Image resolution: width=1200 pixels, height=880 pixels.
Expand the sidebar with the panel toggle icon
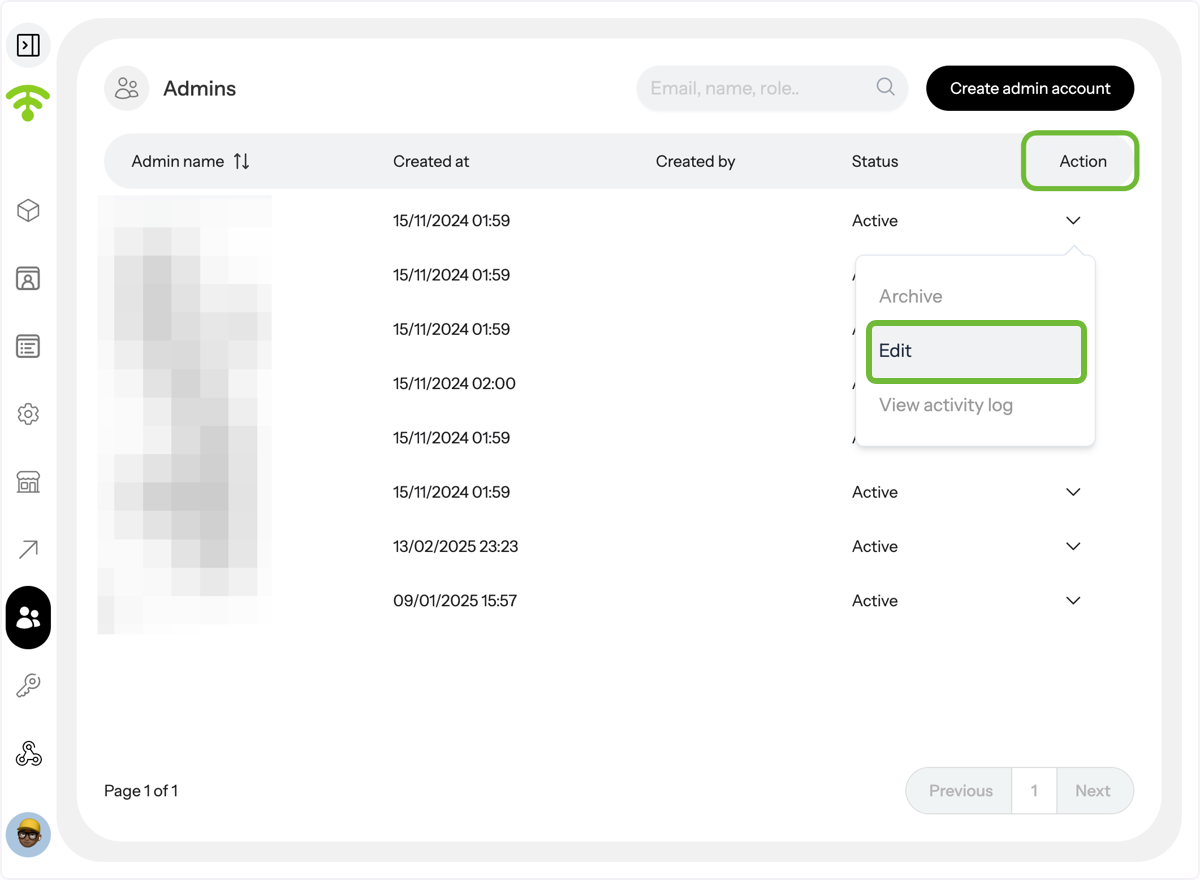(x=28, y=45)
